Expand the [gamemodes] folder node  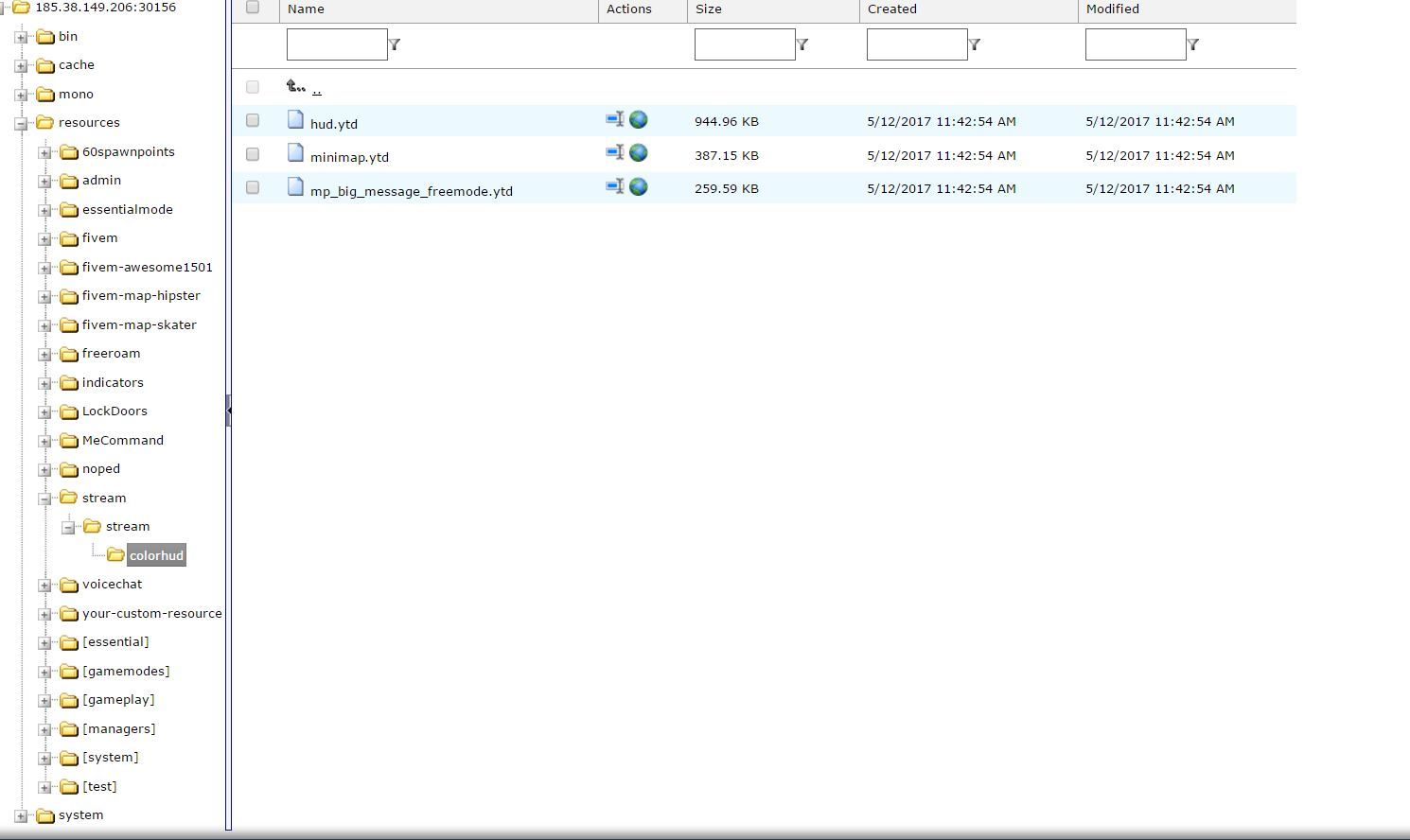[x=44, y=673]
